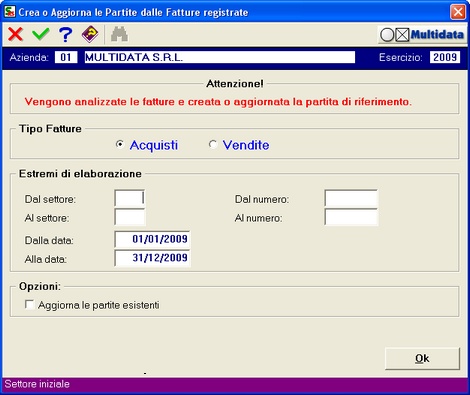Click the Azienda code field 01
Viewport: 470px width, 395px height.
point(66,57)
